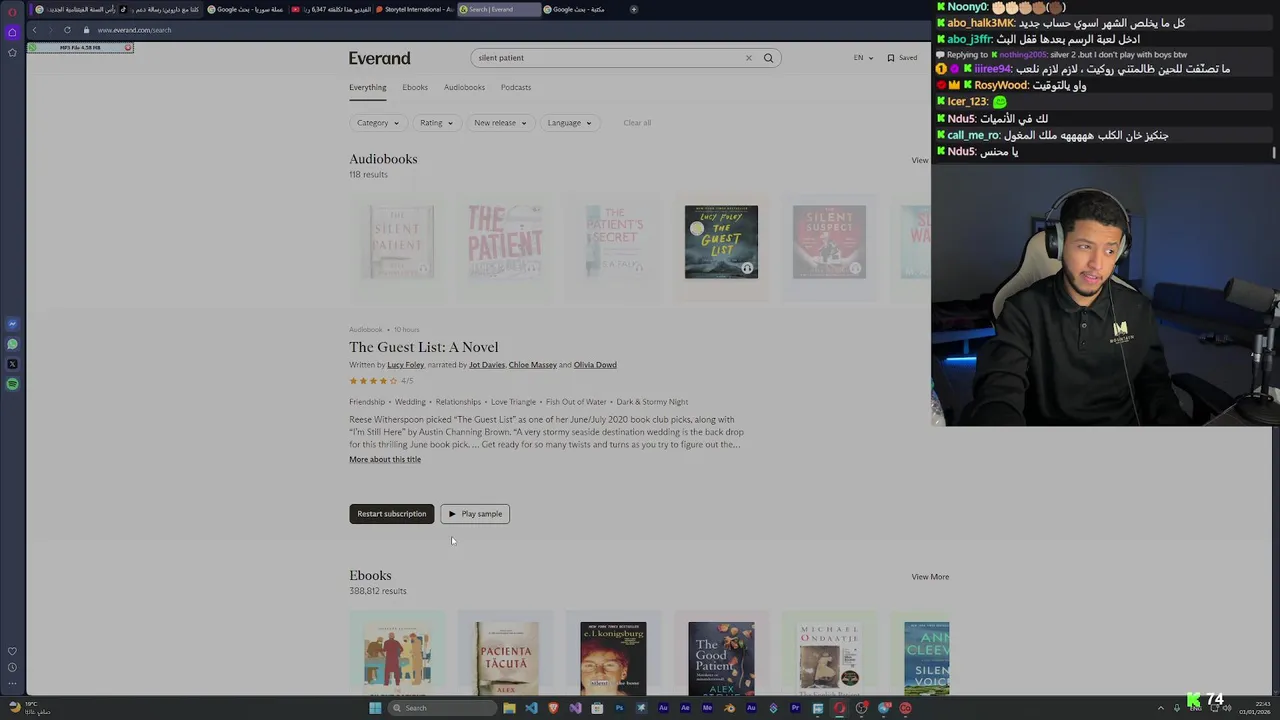Screen dimensions: 1280x720
Task: Switch to the Podcasts tab
Action: 516,87
